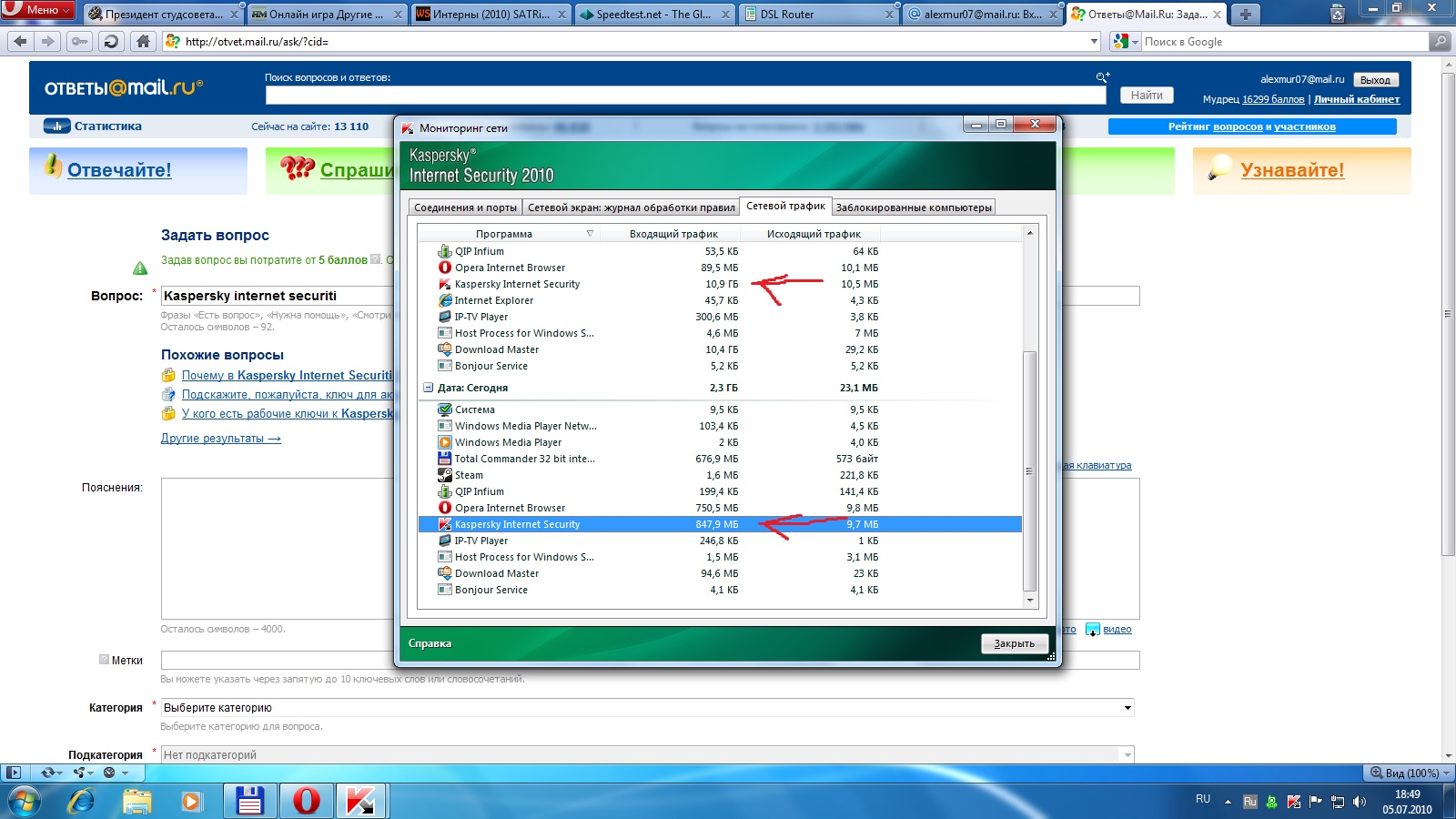Open the Google search engine selector dropdown
The width and height of the screenshot is (1456, 819).
(x=1126, y=41)
